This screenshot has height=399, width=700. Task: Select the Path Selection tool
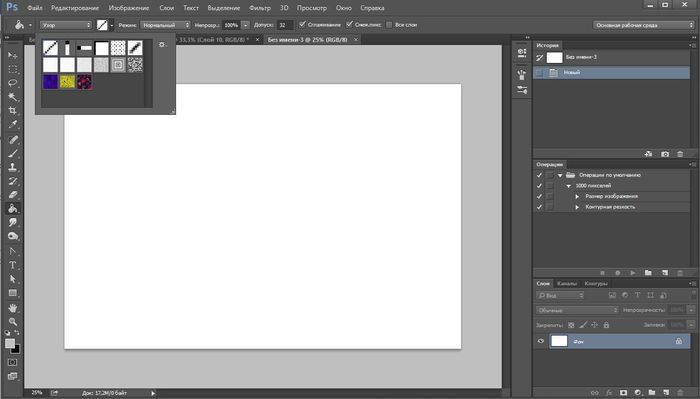point(12,279)
